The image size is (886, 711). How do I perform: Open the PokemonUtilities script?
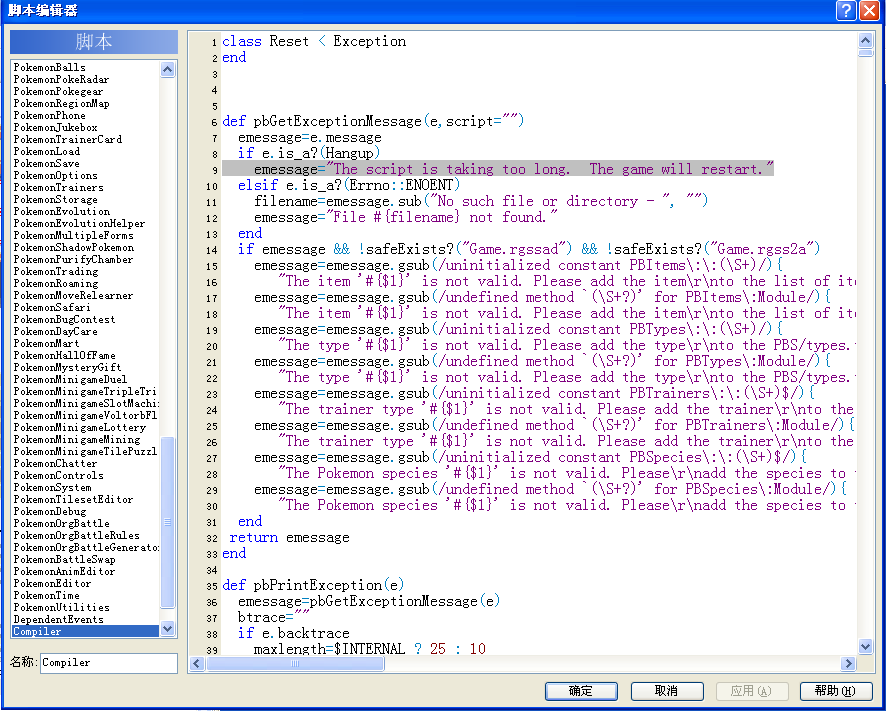coord(62,608)
